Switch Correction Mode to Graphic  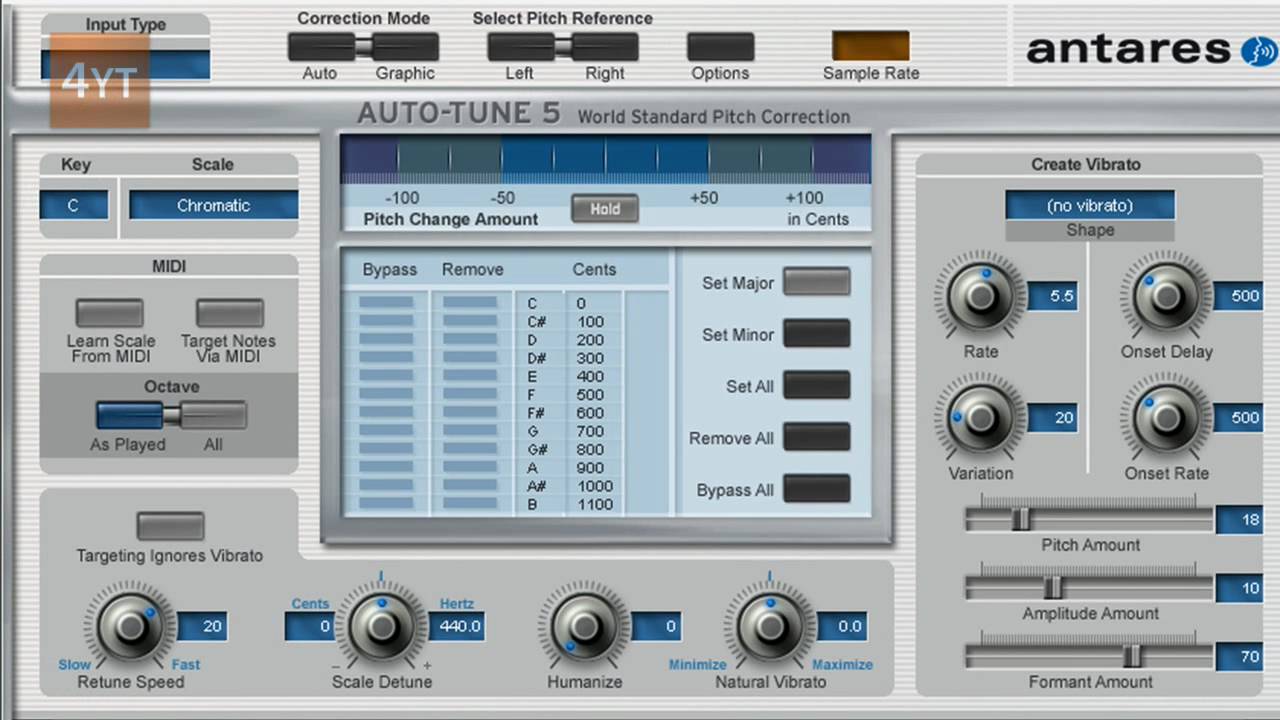tap(405, 46)
